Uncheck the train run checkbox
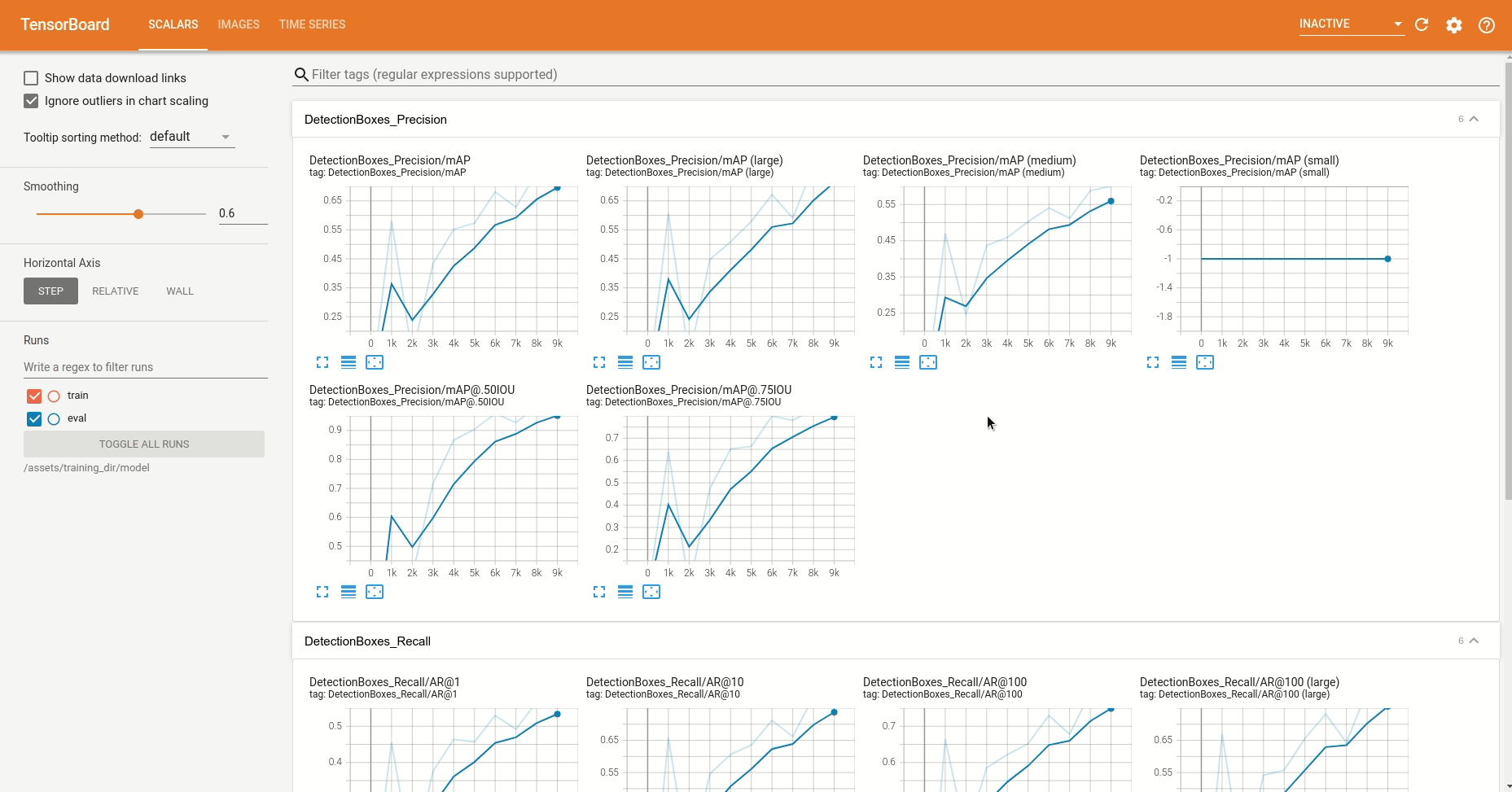 coord(34,396)
